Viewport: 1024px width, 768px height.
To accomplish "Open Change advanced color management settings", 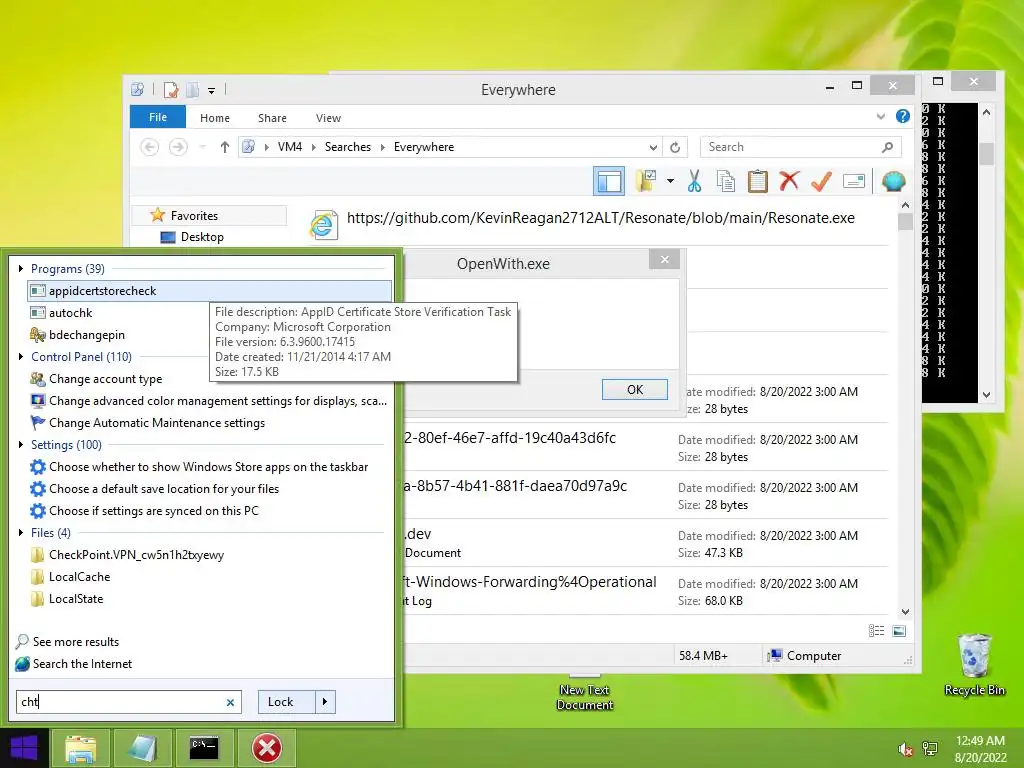I will tap(217, 401).
